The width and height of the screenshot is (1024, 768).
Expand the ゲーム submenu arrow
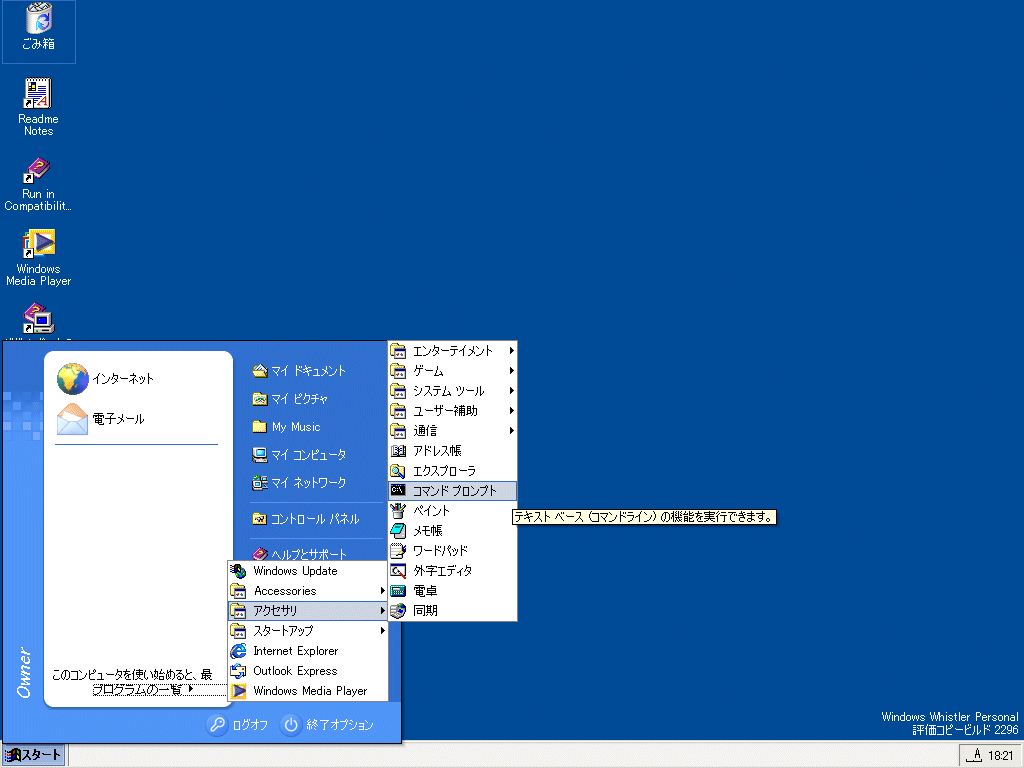(511, 371)
